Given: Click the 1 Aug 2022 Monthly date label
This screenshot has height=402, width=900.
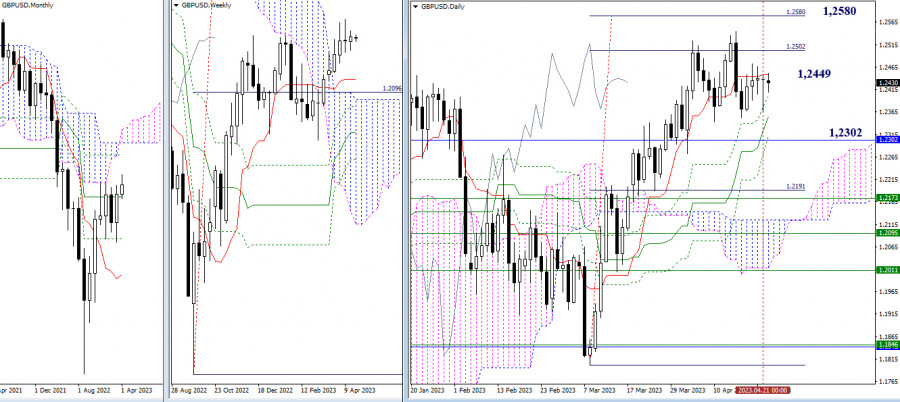Looking at the screenshot, I should [92, 390].
